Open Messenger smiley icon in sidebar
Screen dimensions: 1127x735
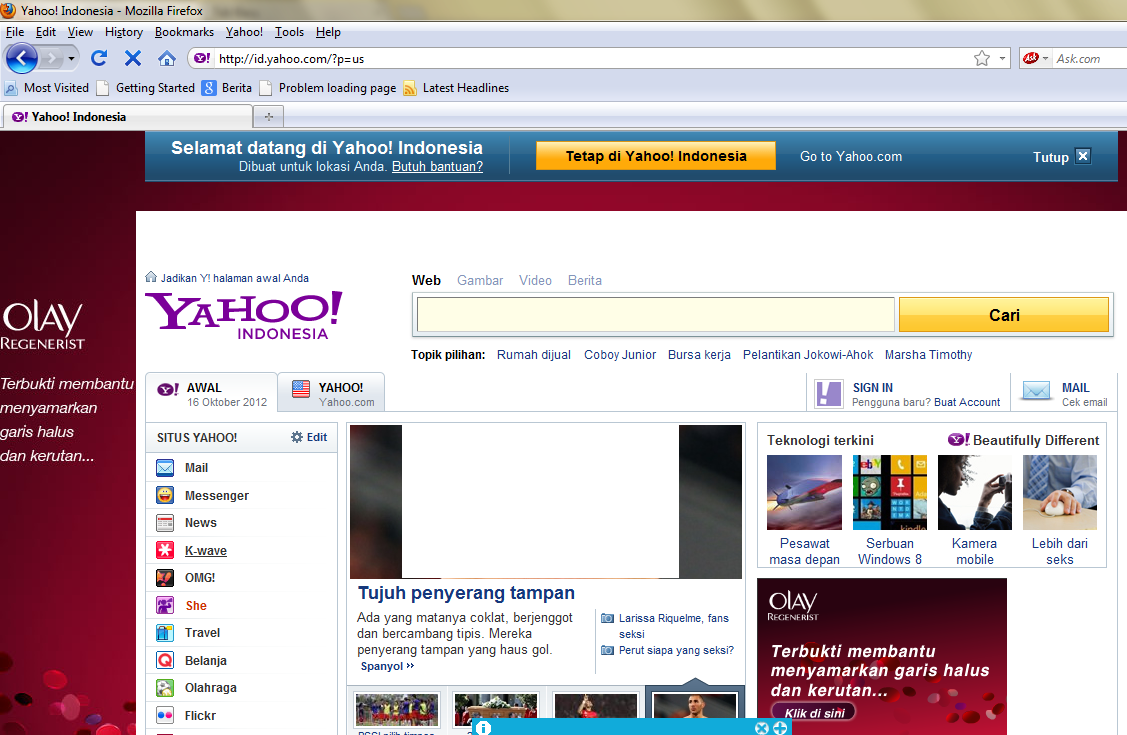165,495
